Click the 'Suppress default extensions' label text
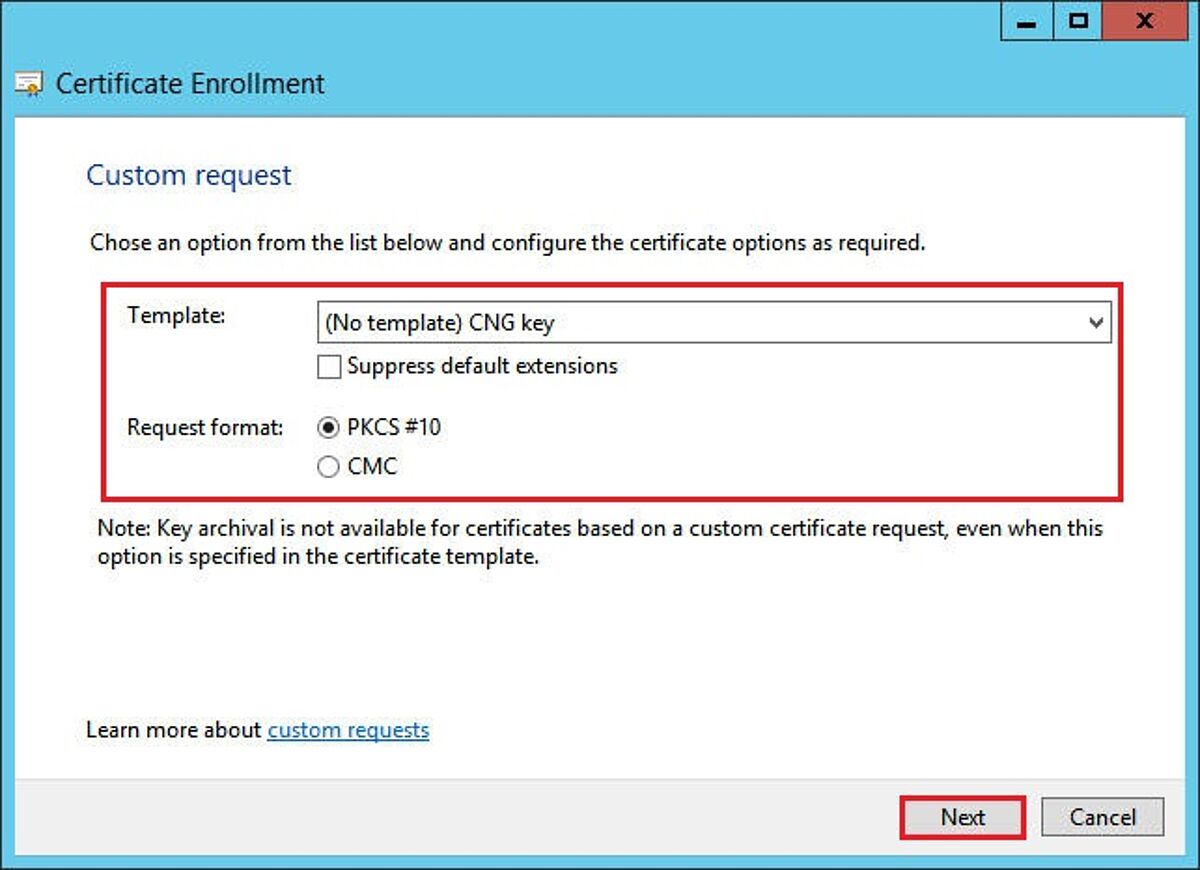The width and height of the screenshot is (1200, 870). 482,366
